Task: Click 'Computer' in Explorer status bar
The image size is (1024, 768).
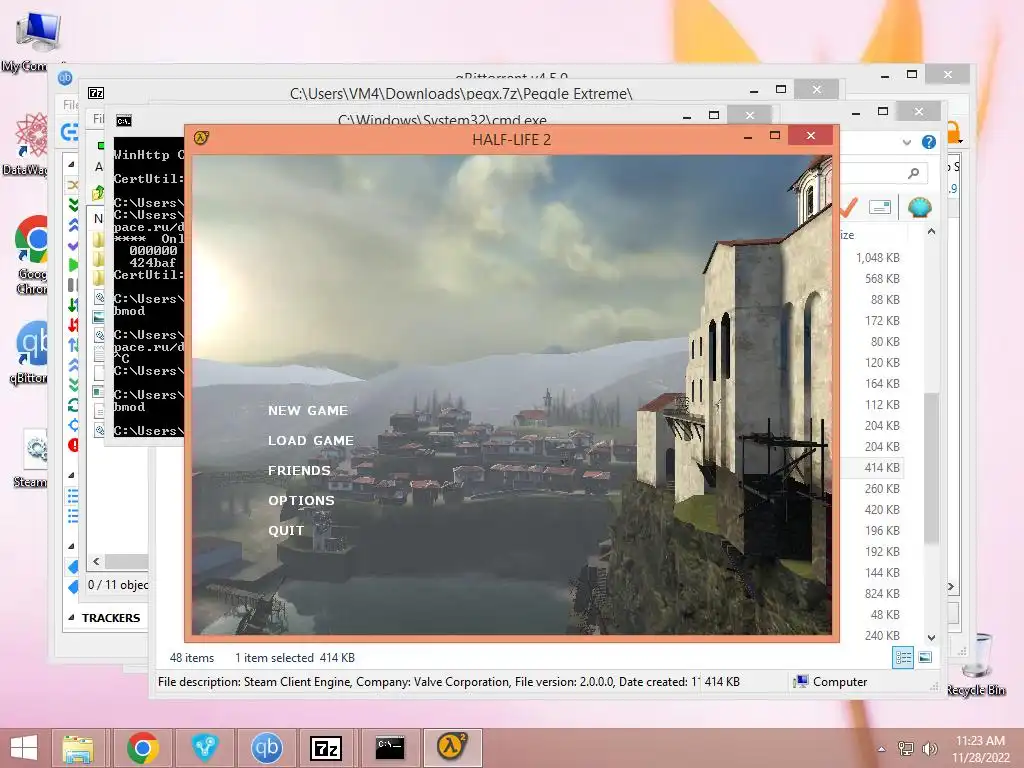Action: pos(840,682)
